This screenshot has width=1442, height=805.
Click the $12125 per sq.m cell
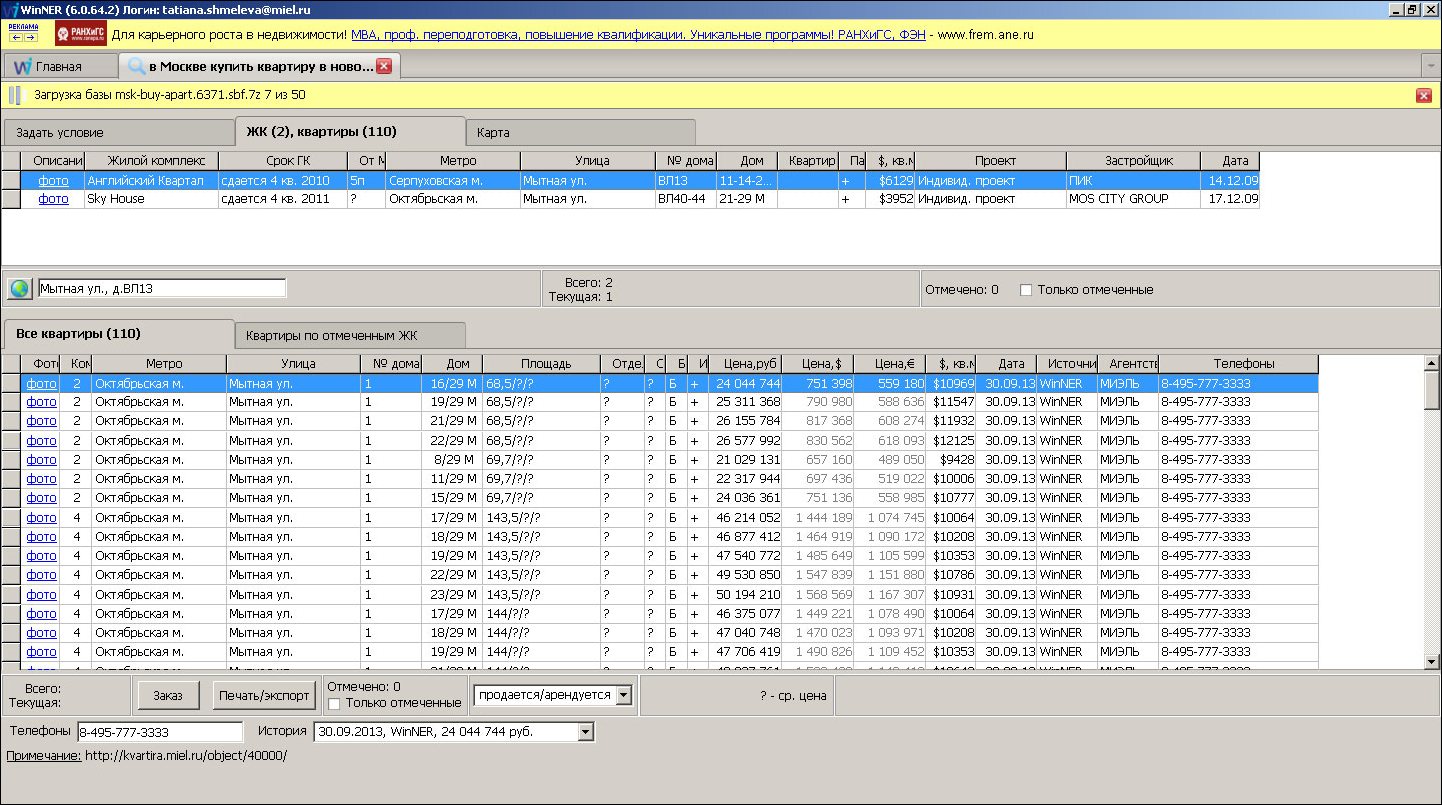[x=950, y=441]
